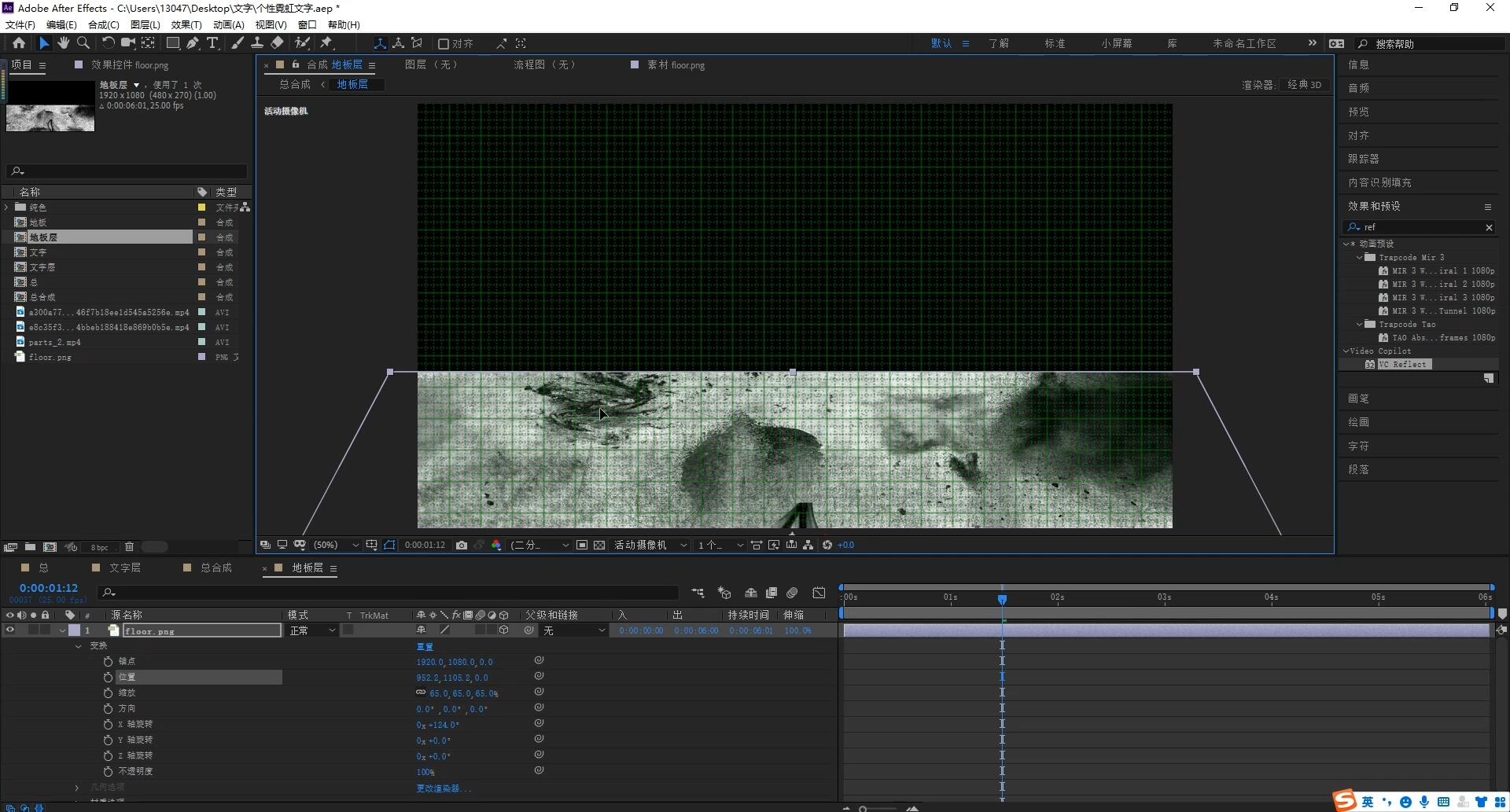Open the channel and color management icon
Image resolution: width=1510 pixels, height=812 pixels.
tap(496, 545)
